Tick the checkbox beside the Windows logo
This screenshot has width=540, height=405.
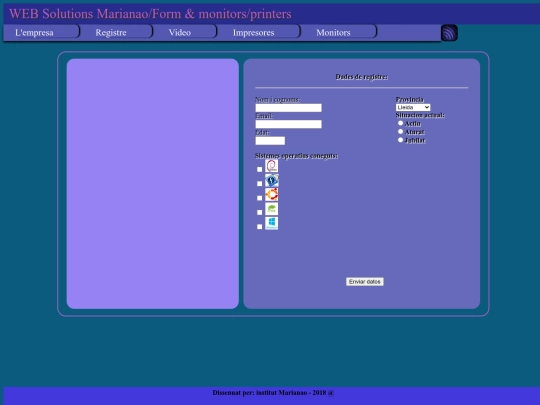coord(260,226)
